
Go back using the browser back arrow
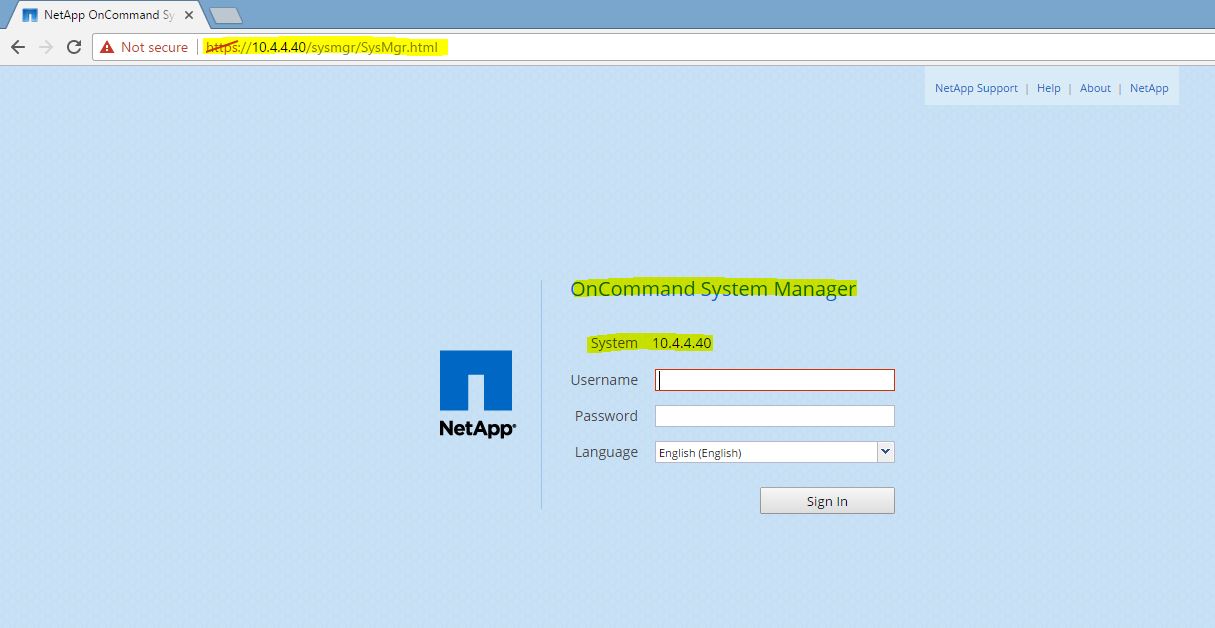click(x=18, y=47)
